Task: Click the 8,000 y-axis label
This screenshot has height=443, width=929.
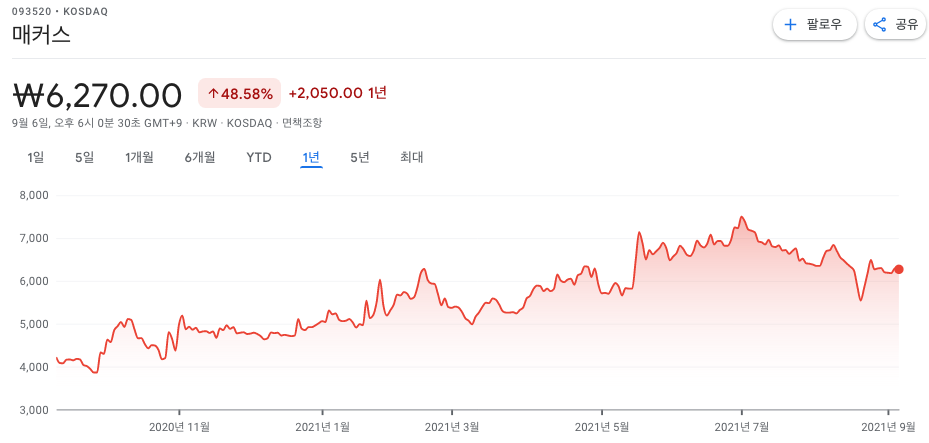Action: pos(36,195)
